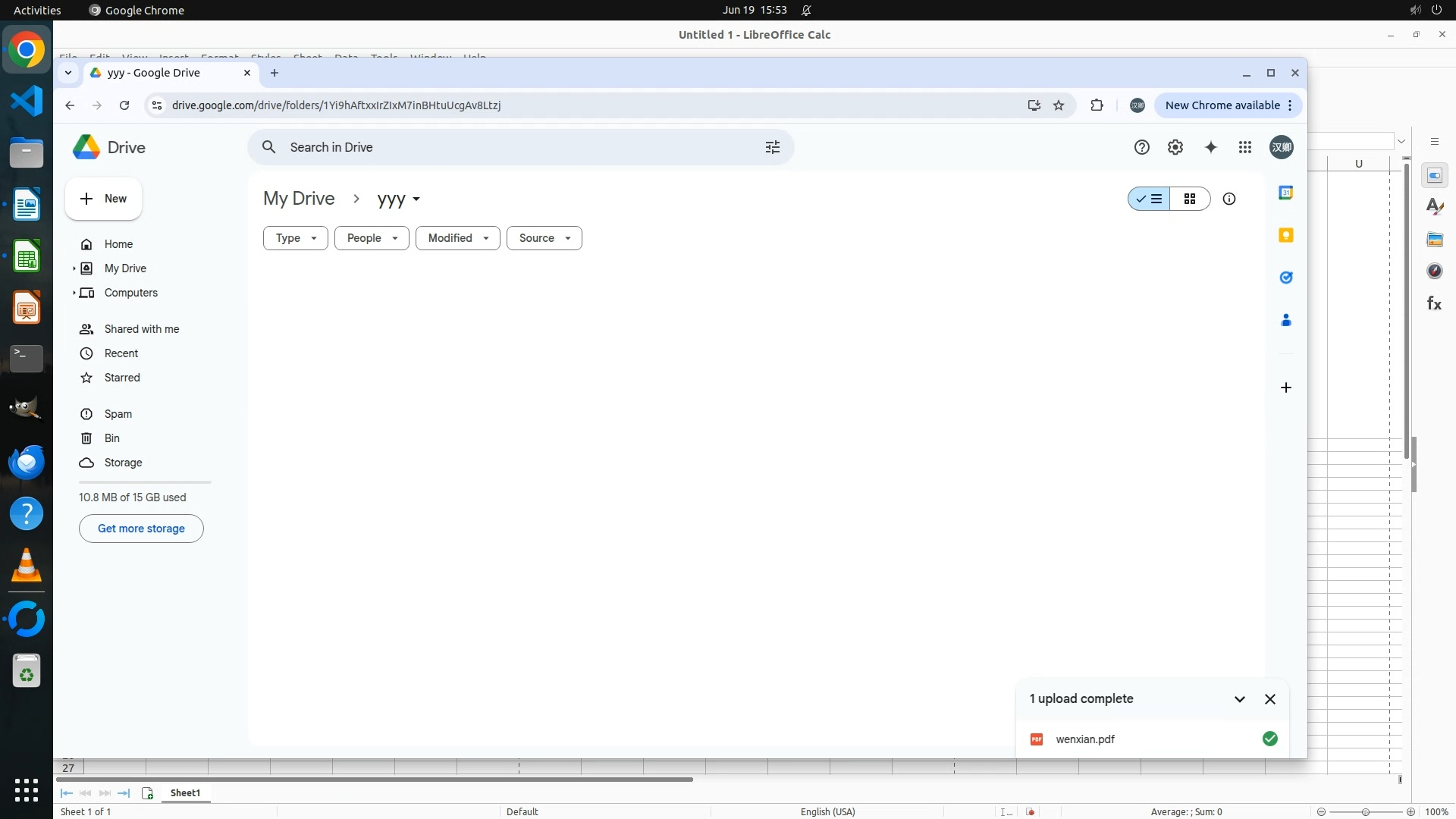This screenshot has height=819, width=1456.
Task: Open Google apps grid launcher
Action: pyautogui.click(x=1245, y=147)
